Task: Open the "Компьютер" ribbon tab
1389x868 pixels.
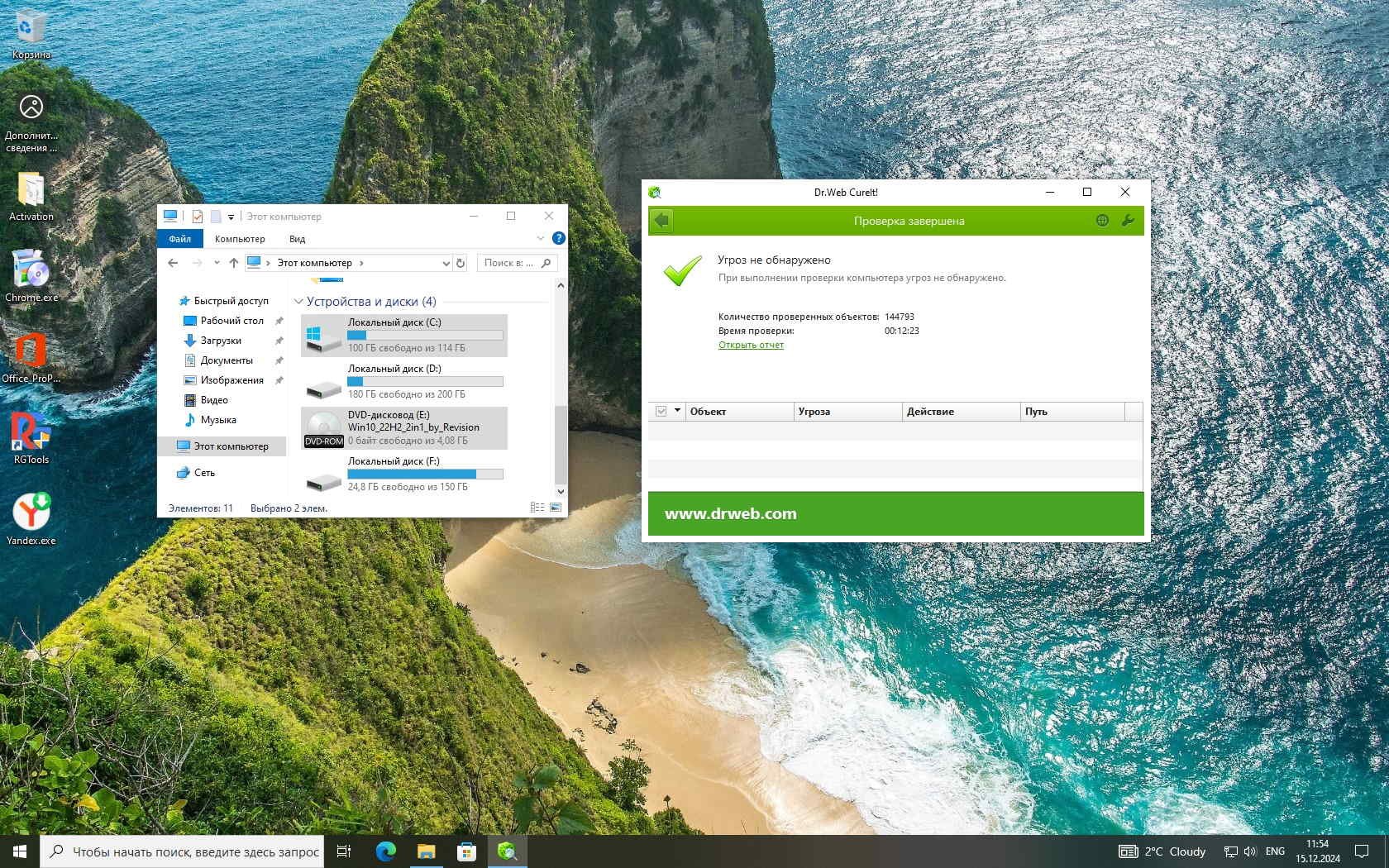Action: (240, 239)
